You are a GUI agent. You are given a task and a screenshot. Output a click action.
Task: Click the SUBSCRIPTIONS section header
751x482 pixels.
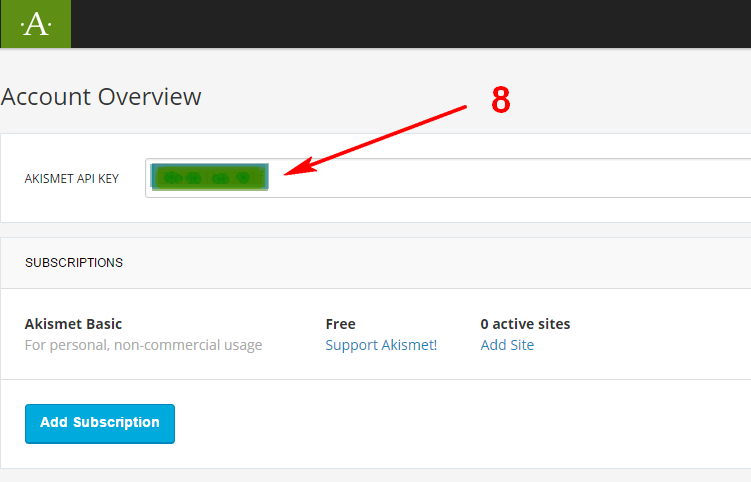pyautogui.click(x=74, y=263)
